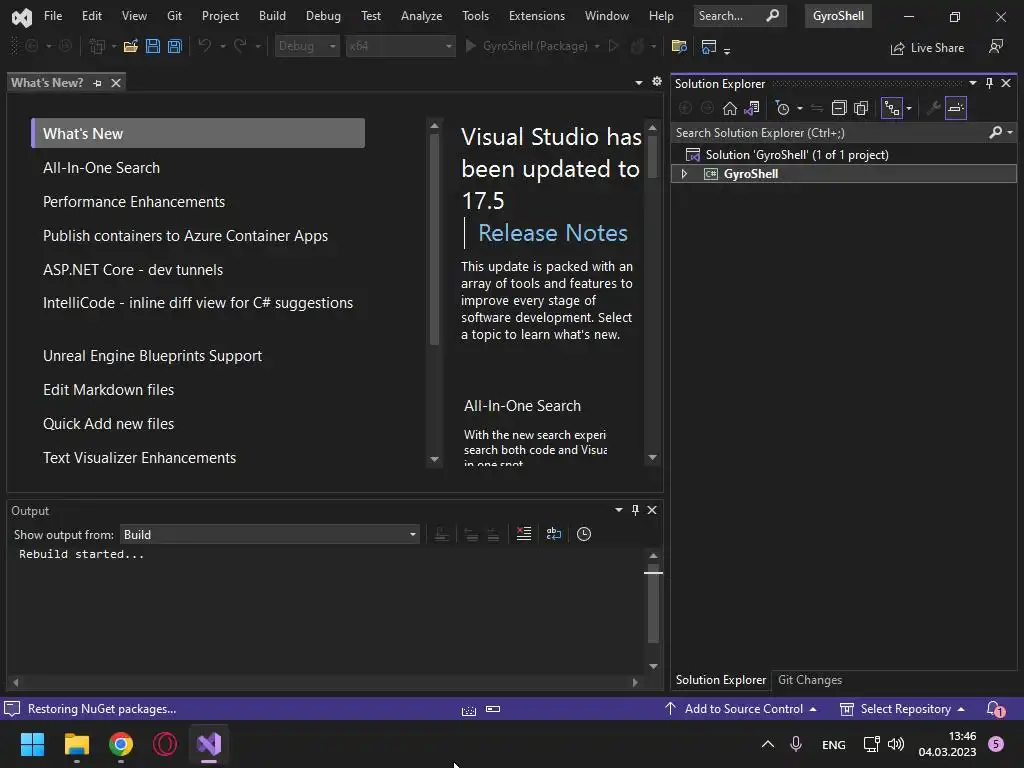Toggle Word Wrap in the Output panel
This screenshot has width=1024, height=768.
554,534
